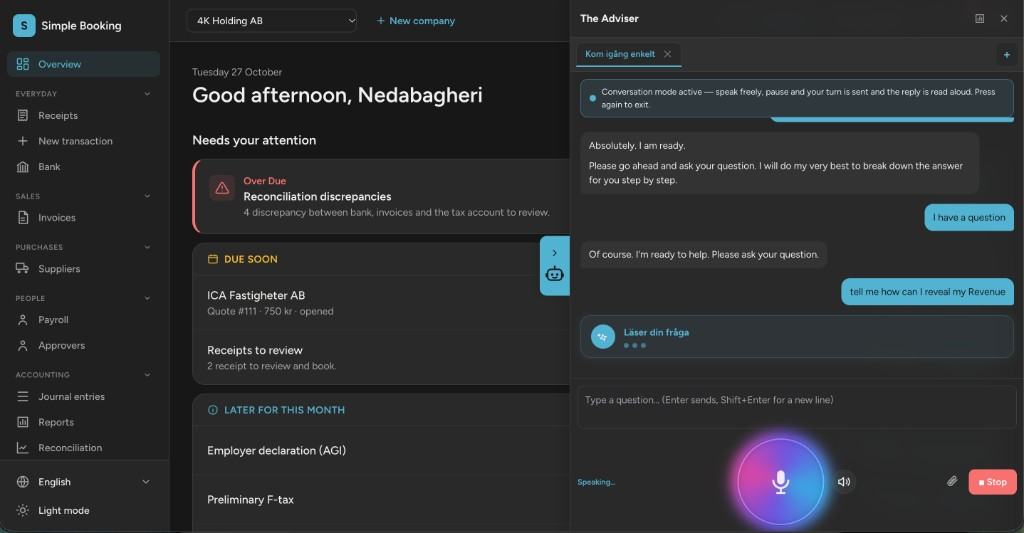Collapse the PURCHASES section chevron
The width and height of the screenshot is (1024, 533).
pos(147,247)
